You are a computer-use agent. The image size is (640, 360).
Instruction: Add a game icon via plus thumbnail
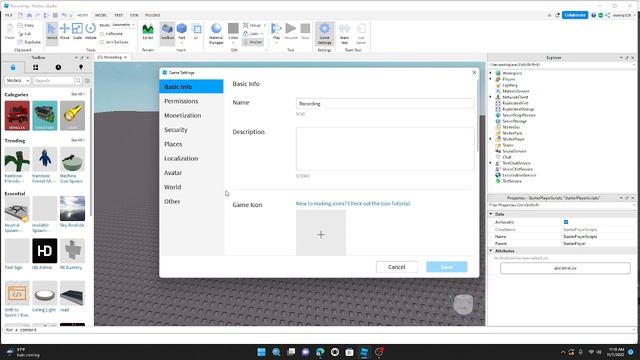point(321,233)
